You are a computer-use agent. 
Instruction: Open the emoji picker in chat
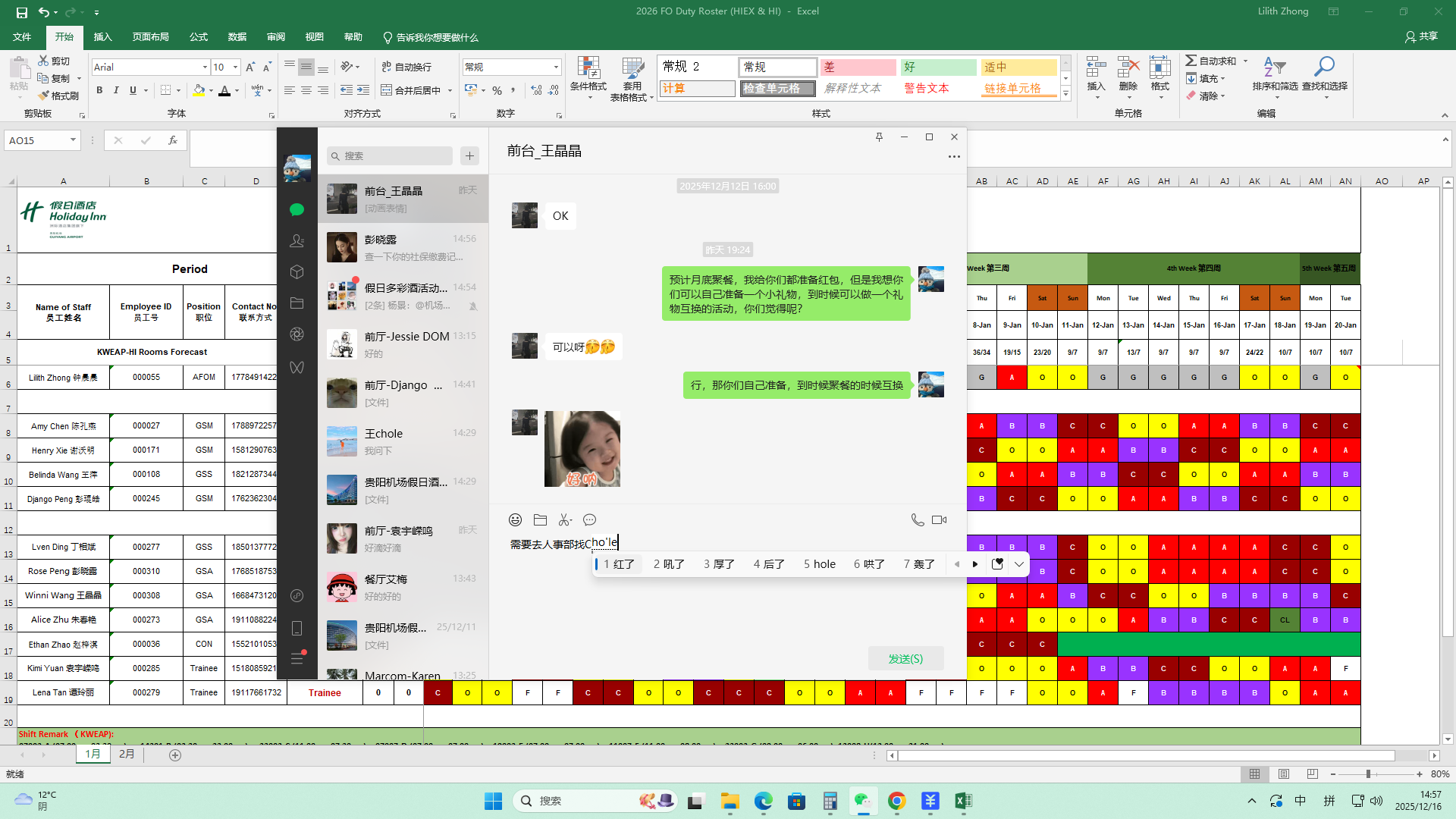[x=515, y=519]
